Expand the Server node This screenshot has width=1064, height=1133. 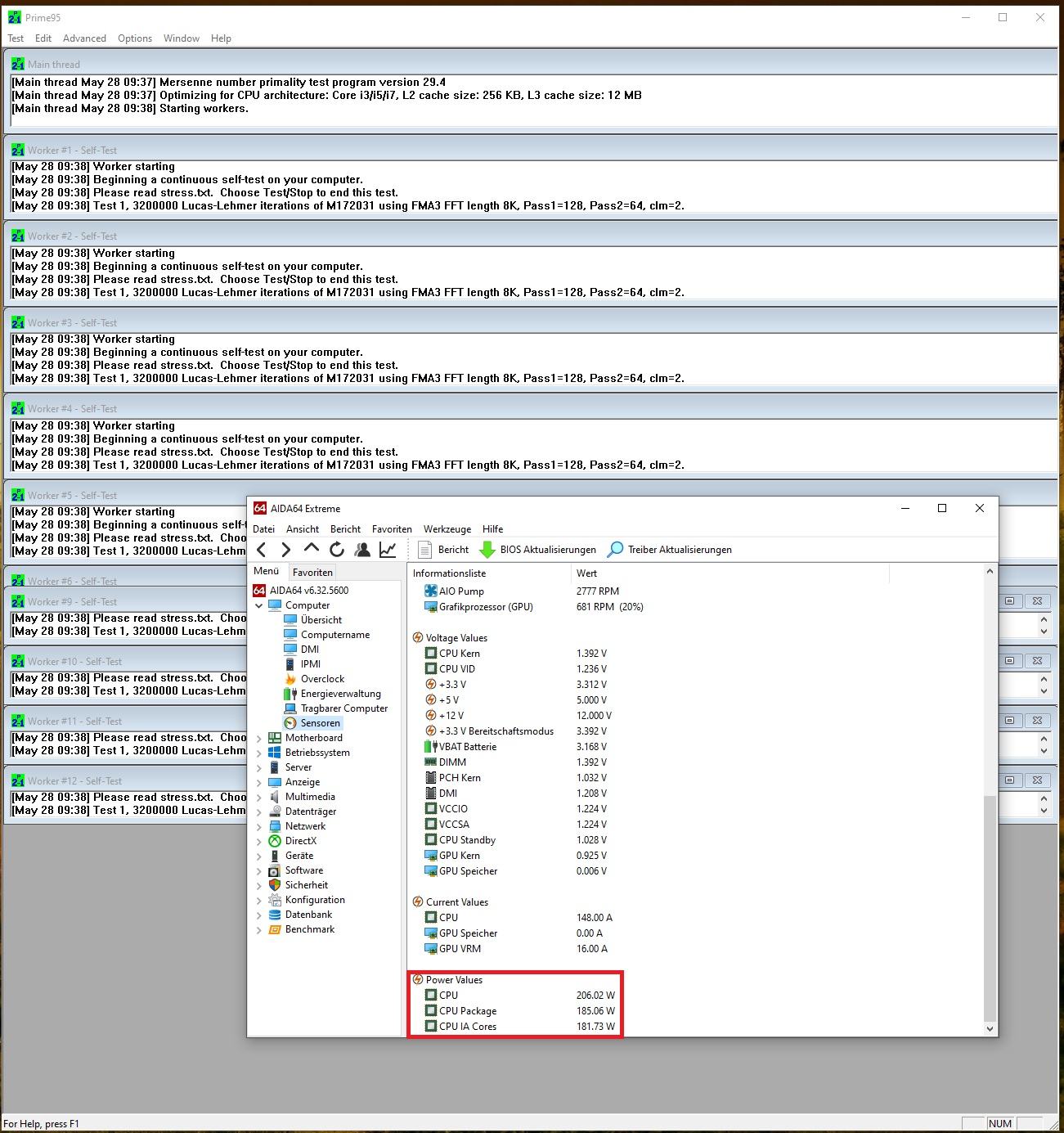pos(259,768)
